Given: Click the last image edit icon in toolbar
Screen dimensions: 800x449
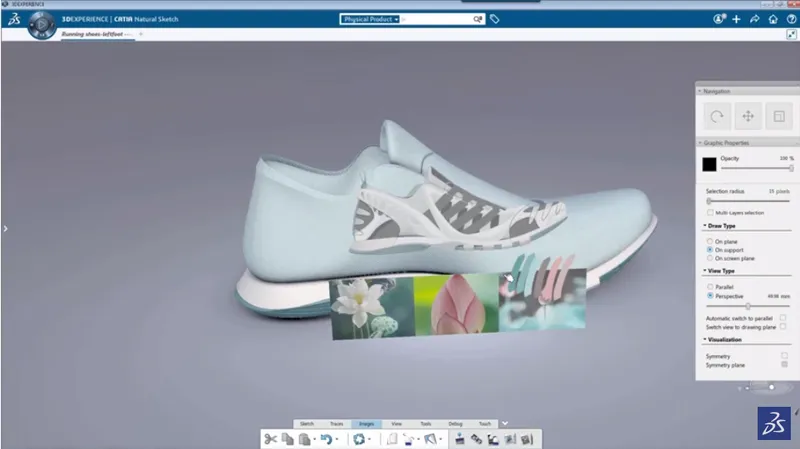Looking at the screenshot, I should coord(527,439).
